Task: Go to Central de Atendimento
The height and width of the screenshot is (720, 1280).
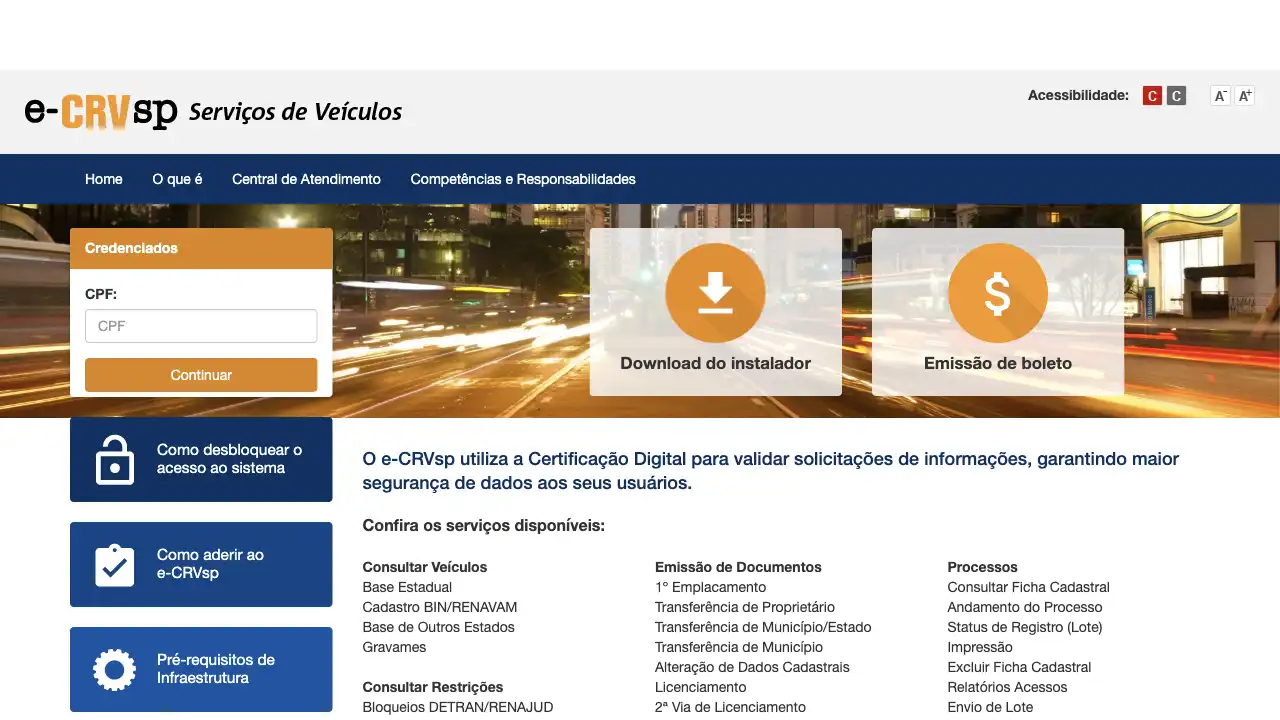Action: click(x=306, y=179)
